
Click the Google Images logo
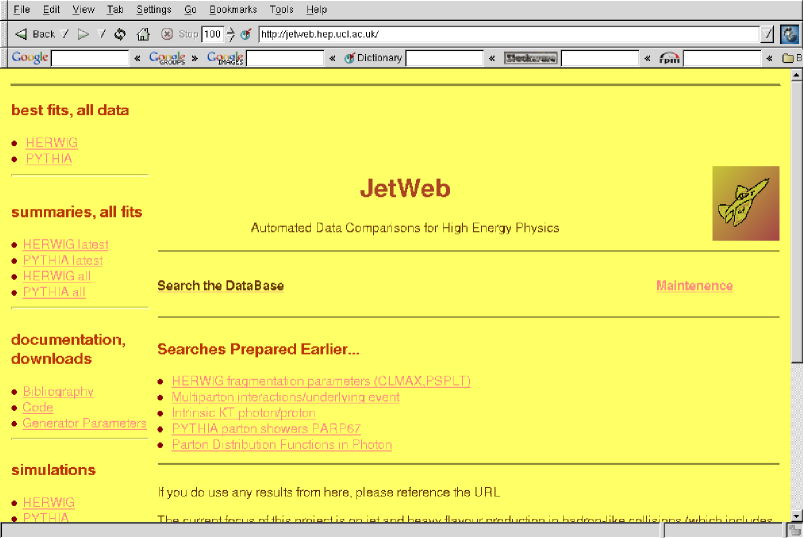click(x=225, y=58)
